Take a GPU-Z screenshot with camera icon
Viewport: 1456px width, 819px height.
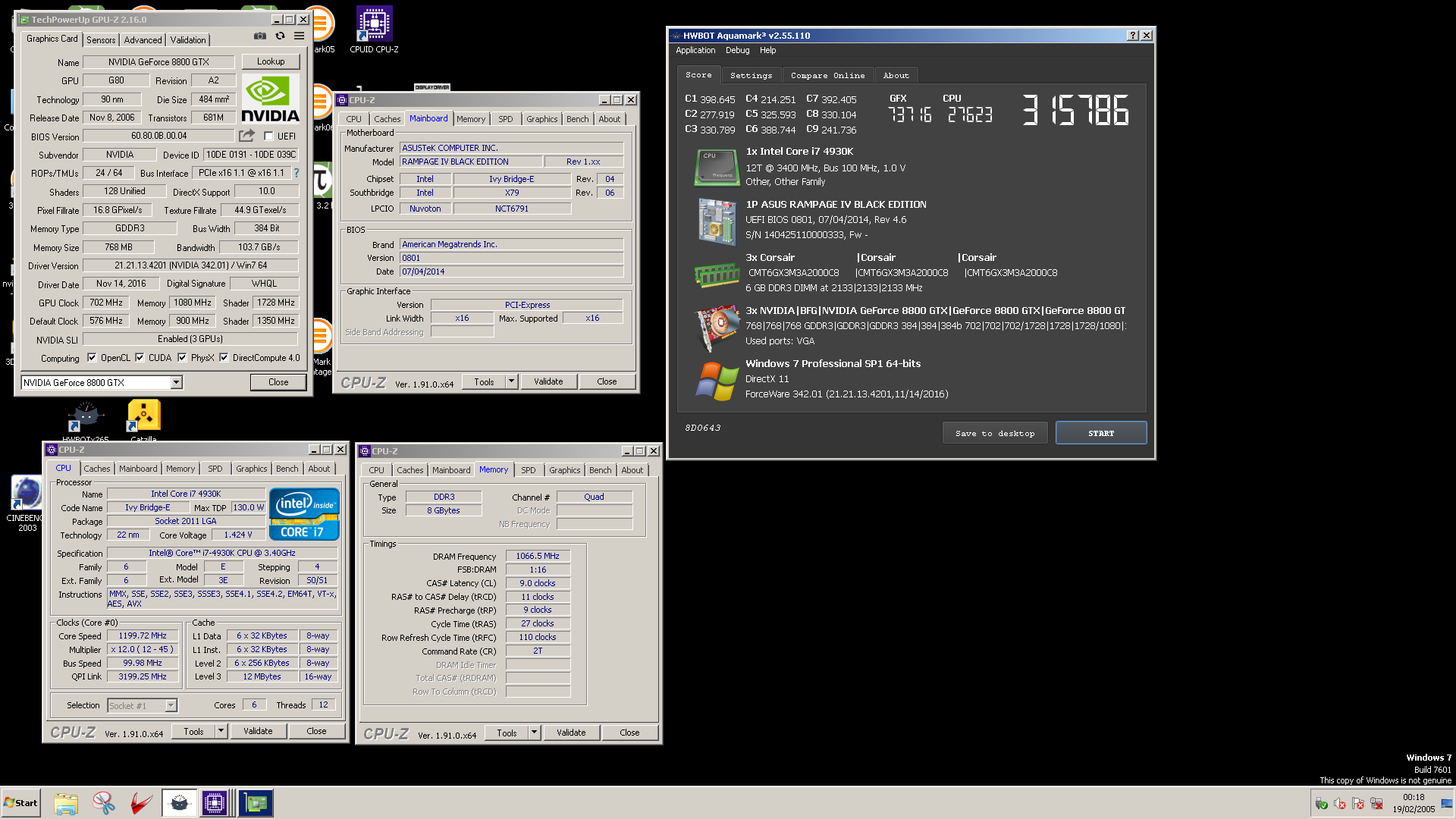coord(260,36)
